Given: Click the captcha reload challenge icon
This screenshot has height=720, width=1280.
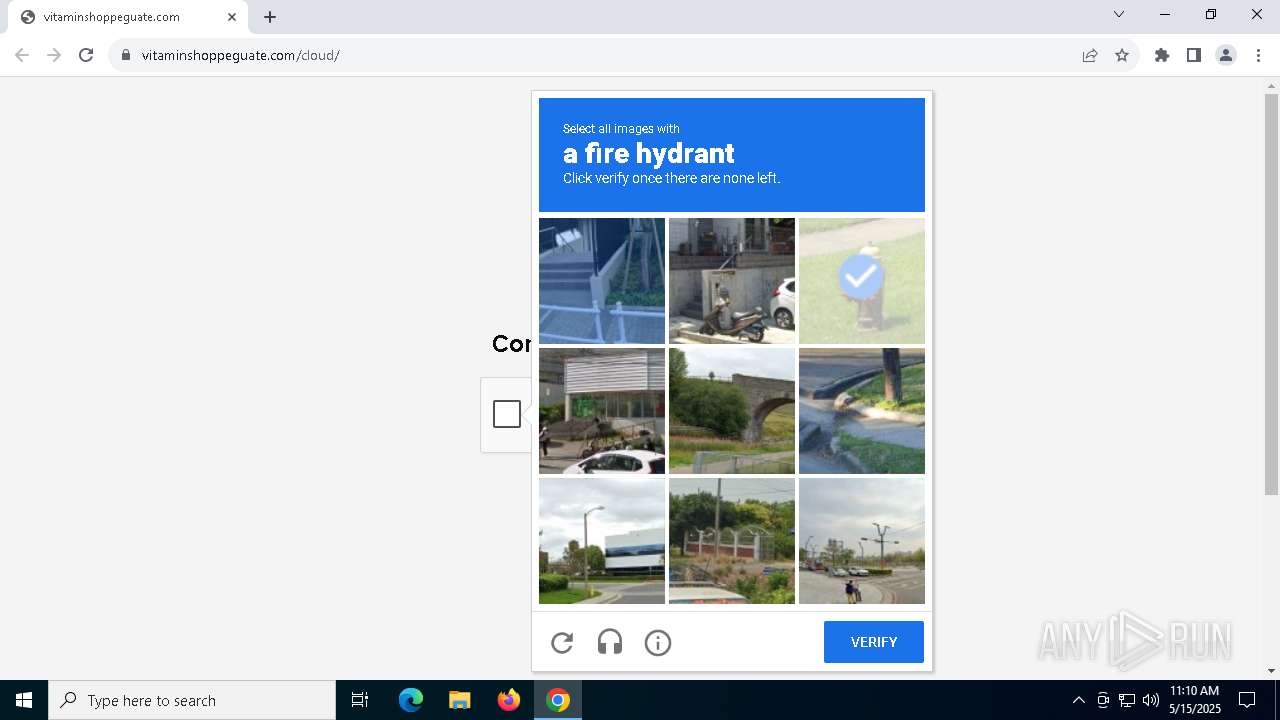Looking at the screenshot, I should pos(562,643).
